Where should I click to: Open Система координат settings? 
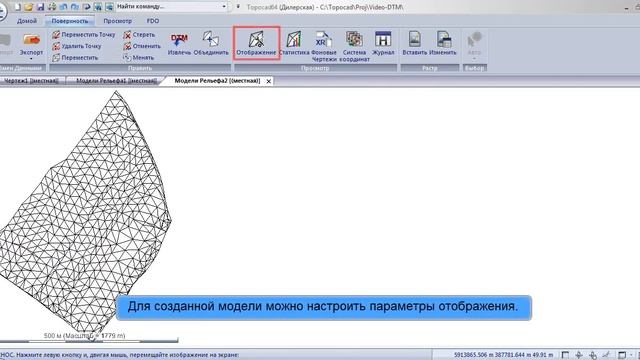pyautogui.click(x=354, y=46)
